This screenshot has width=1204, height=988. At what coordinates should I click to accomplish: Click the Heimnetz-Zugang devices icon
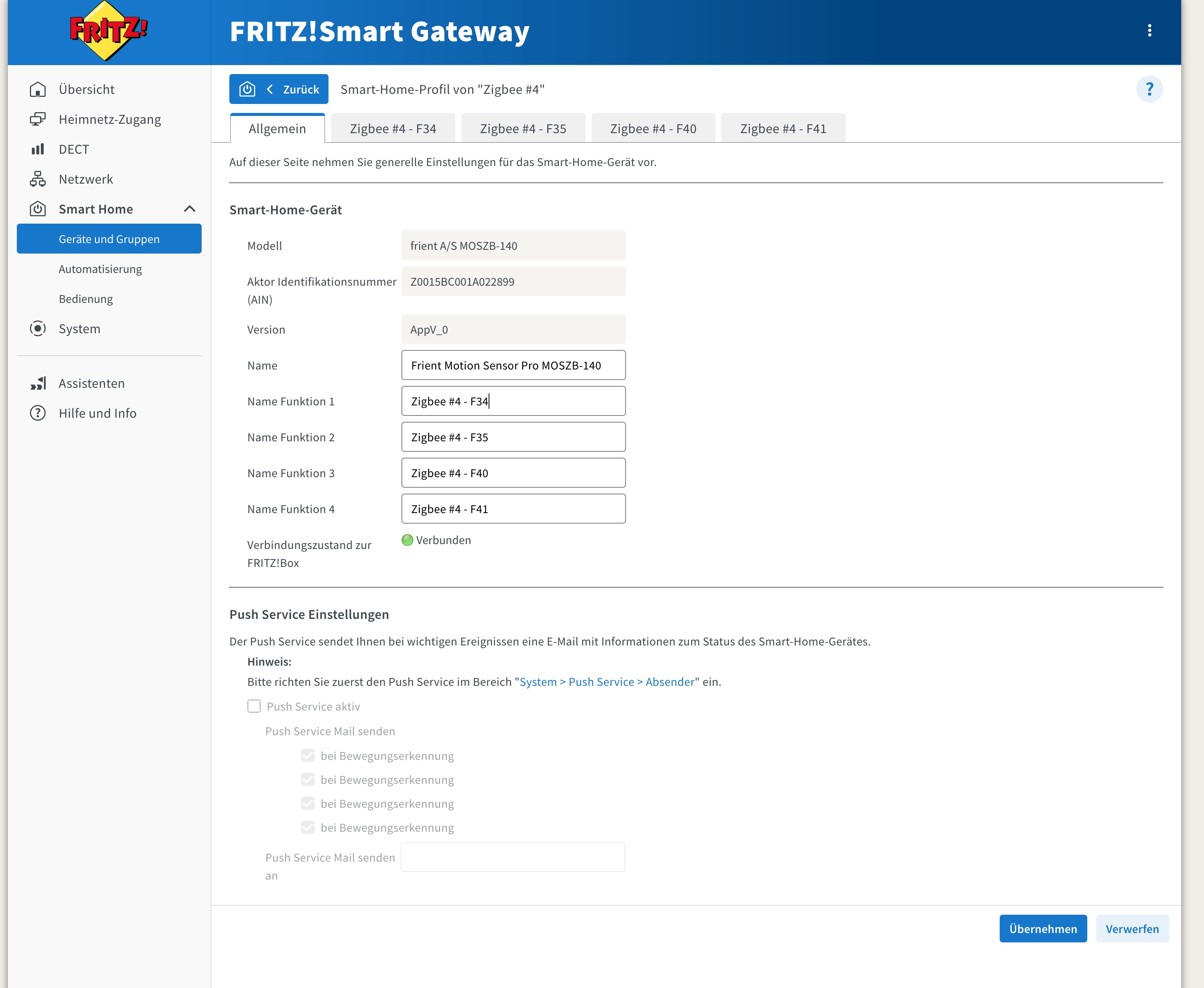tap(37, 120)
